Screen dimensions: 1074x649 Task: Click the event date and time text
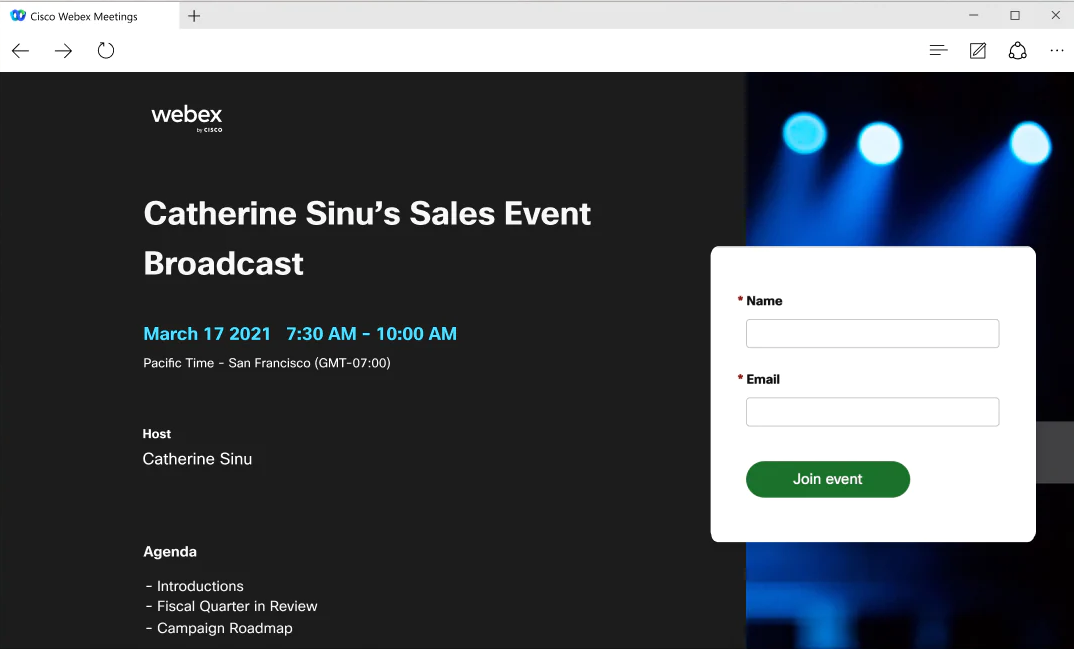(300, 334)
